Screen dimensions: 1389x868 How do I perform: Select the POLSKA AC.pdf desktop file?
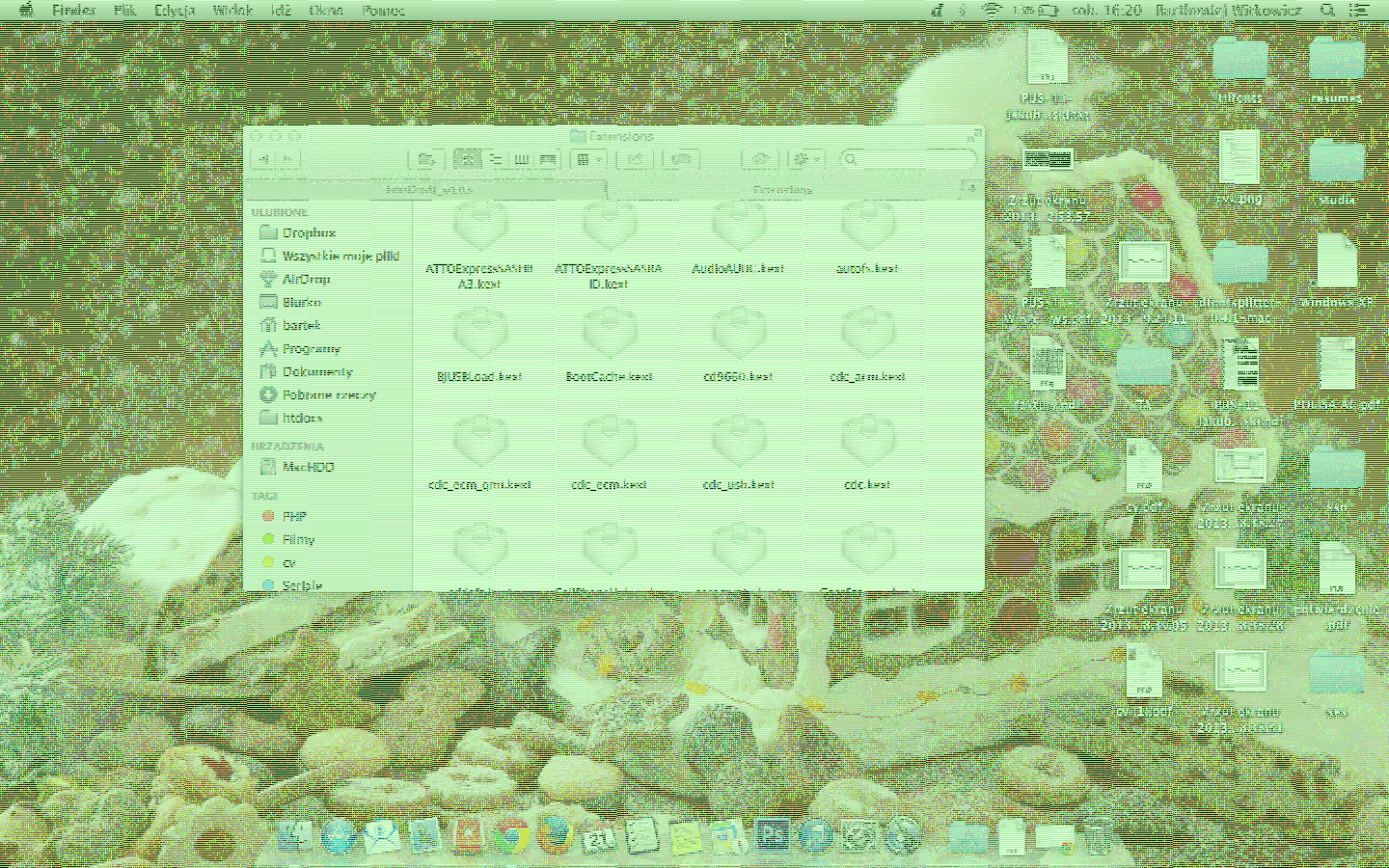click(1336, 364)
